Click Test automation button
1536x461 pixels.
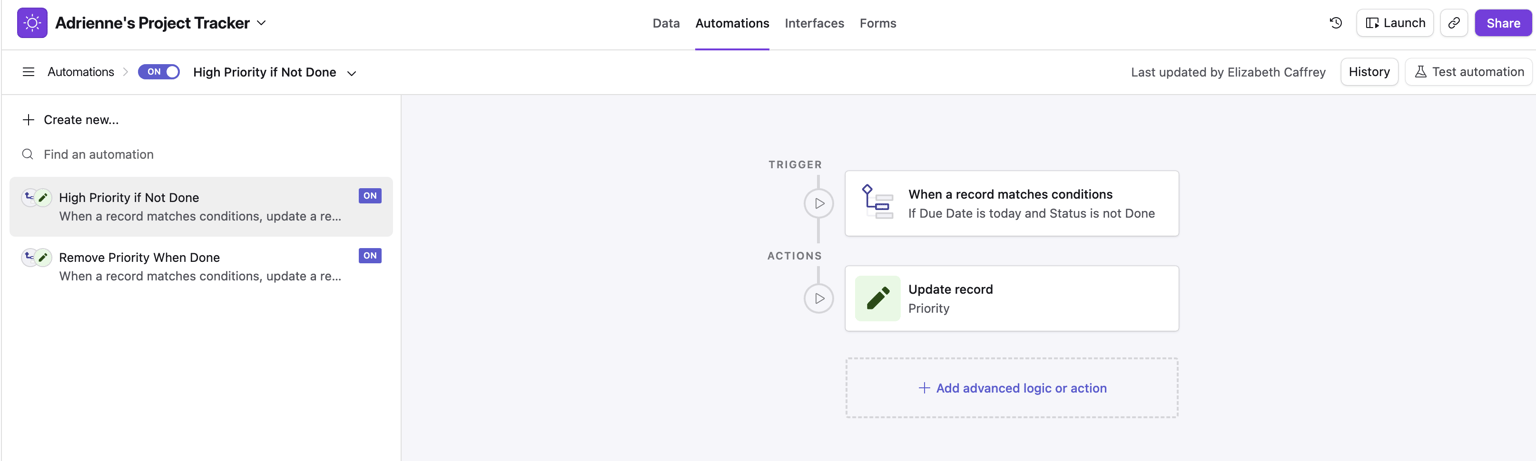tap(1469, 72)
